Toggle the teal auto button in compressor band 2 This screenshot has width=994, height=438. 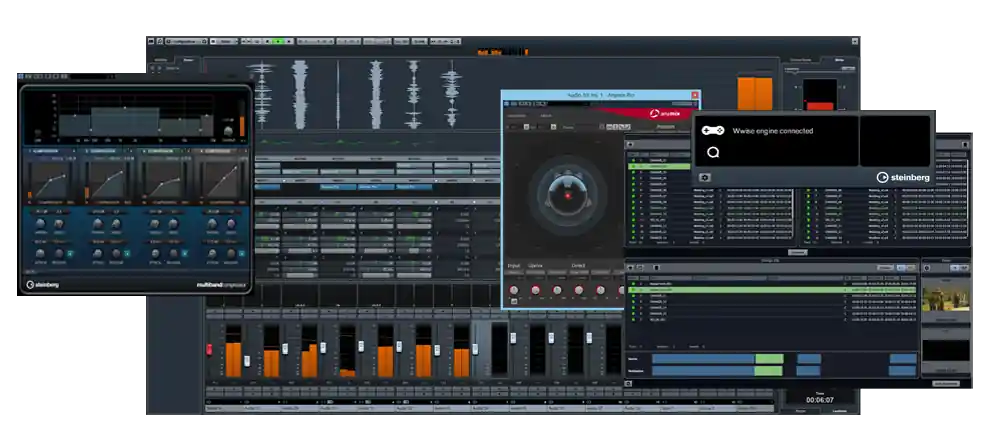(127, 254)
